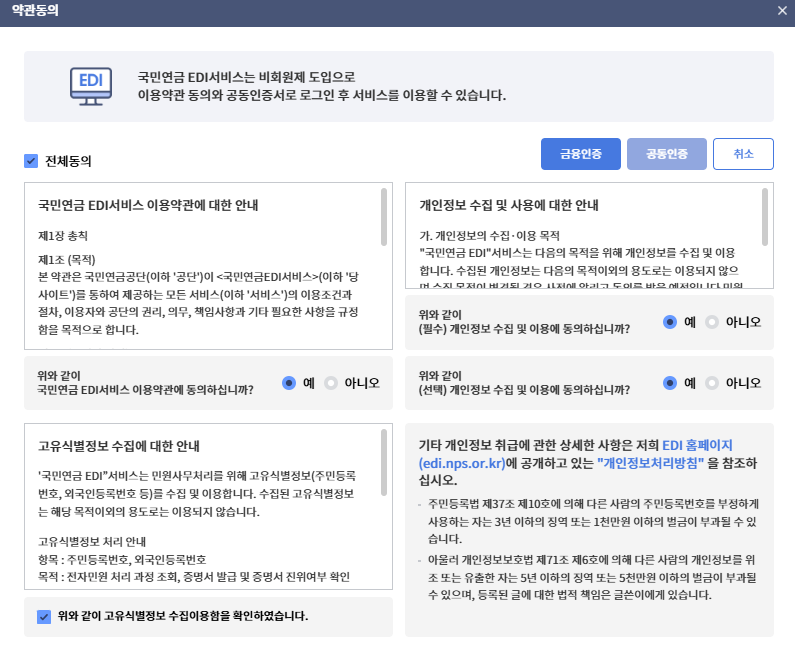This screenshot has height=654, width=795.
Task: Click the 개인정보 수집 box scrollbar
Action: (x=765, y=217)
